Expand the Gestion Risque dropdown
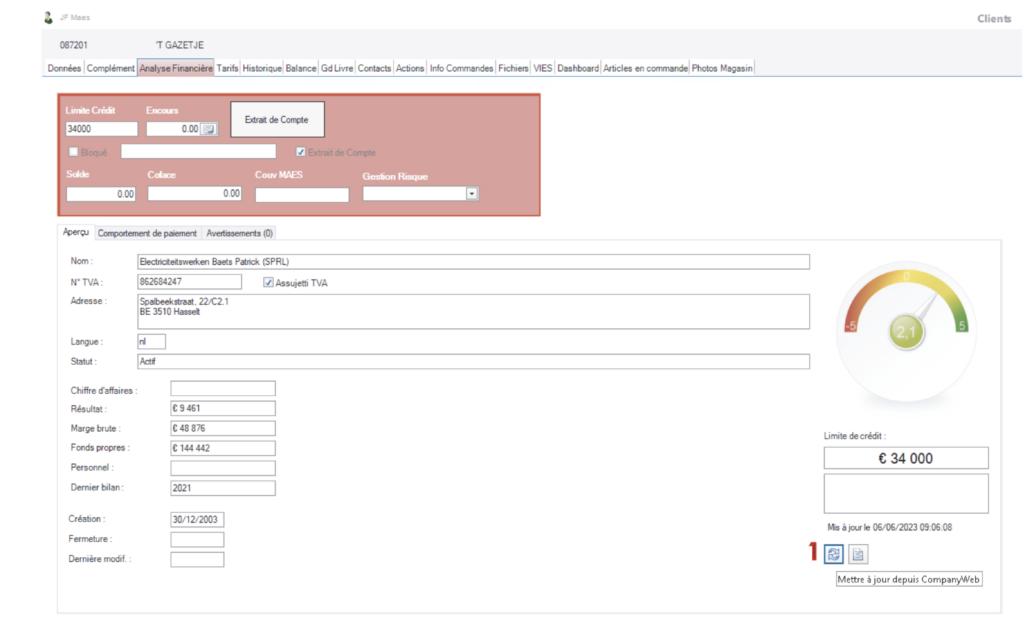1024x637 pixels. click(471, 194)
